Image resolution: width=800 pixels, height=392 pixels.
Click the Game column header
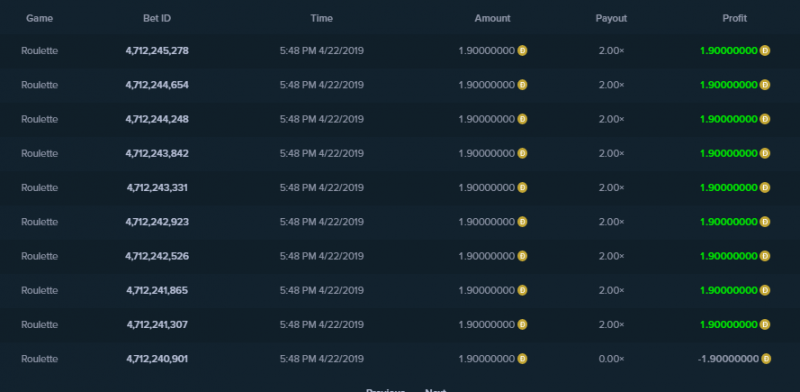pos(39,18)
